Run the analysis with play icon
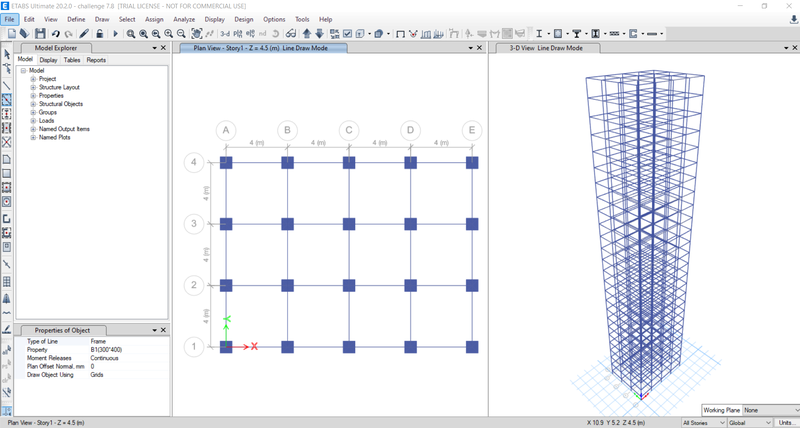The image size is (800, 428). [x=115, y=34]
